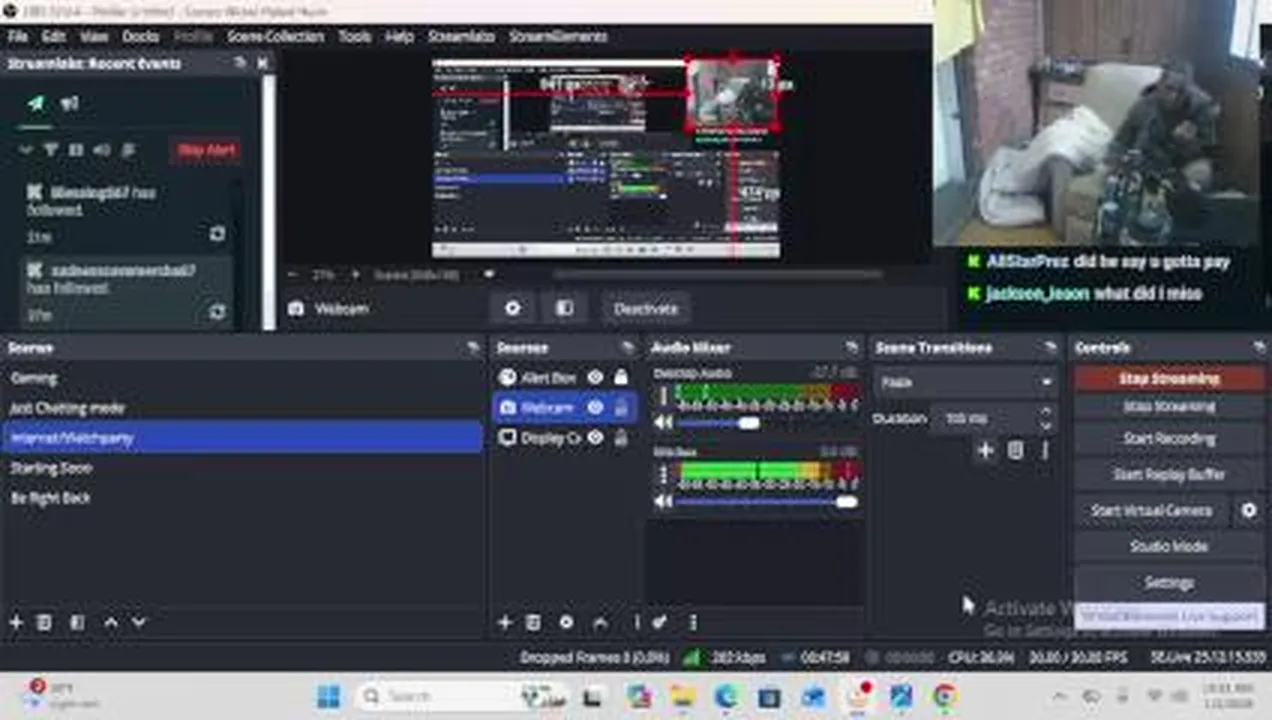
Task: Replay the second follower alert
Action: (x=217, y=313)
